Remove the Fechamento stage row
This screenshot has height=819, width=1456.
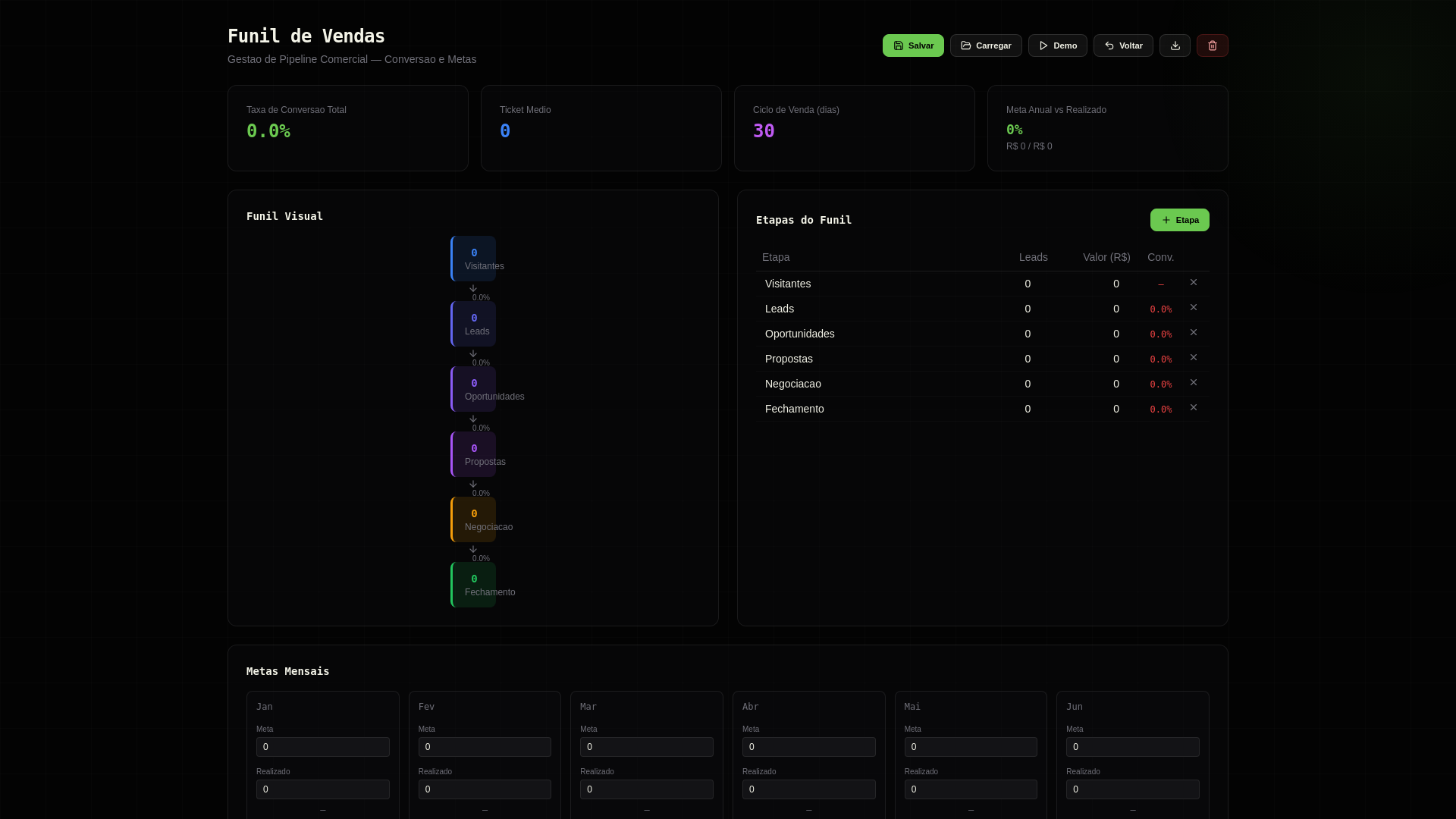(x=1194, y=407)
